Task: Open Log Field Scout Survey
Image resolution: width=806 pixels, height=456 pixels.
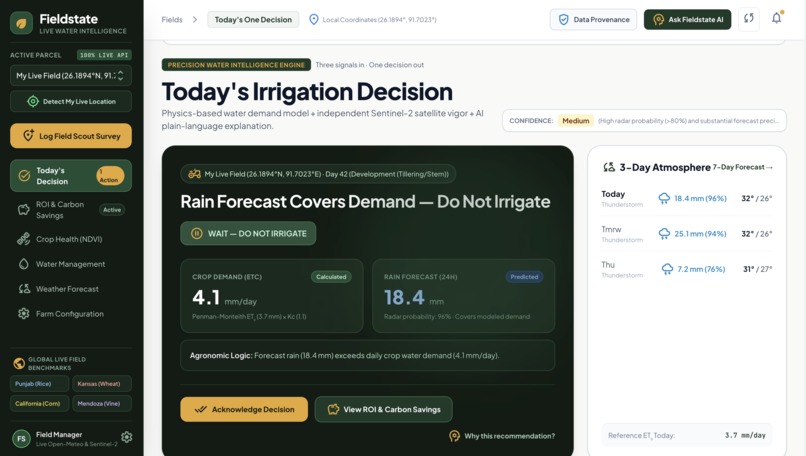Action: (x=71, y=136)
